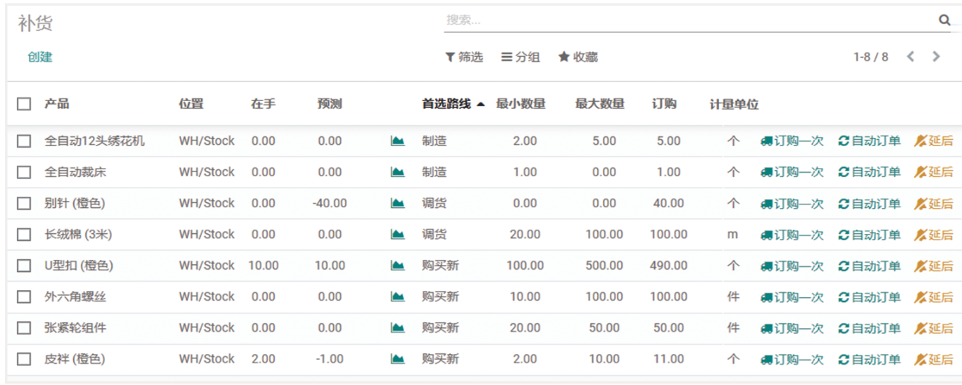This screenshot has width=962, height=385.
Task: Open forecast chart icon for 别针 (橙色)
Action: pyautogui.click(x=398, y=203)
